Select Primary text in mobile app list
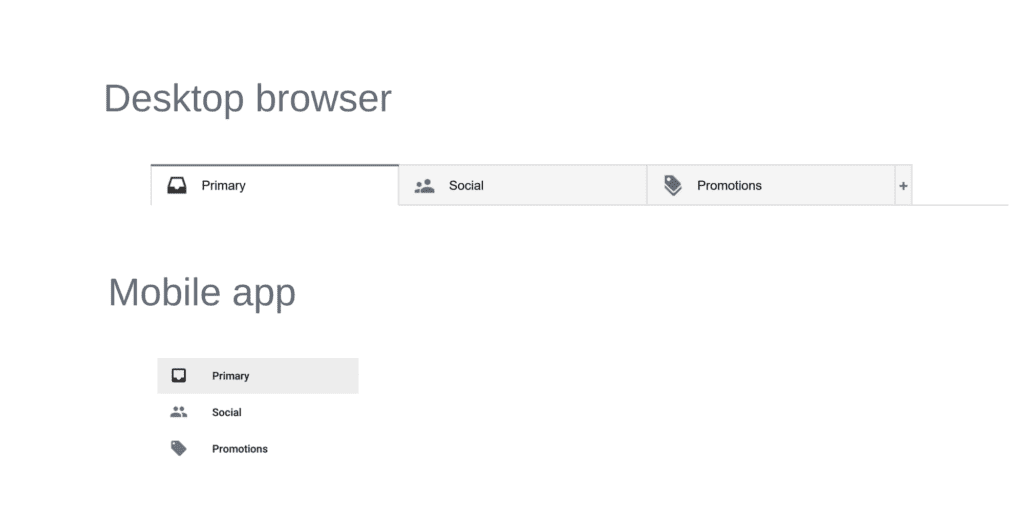 click(231, 376)
